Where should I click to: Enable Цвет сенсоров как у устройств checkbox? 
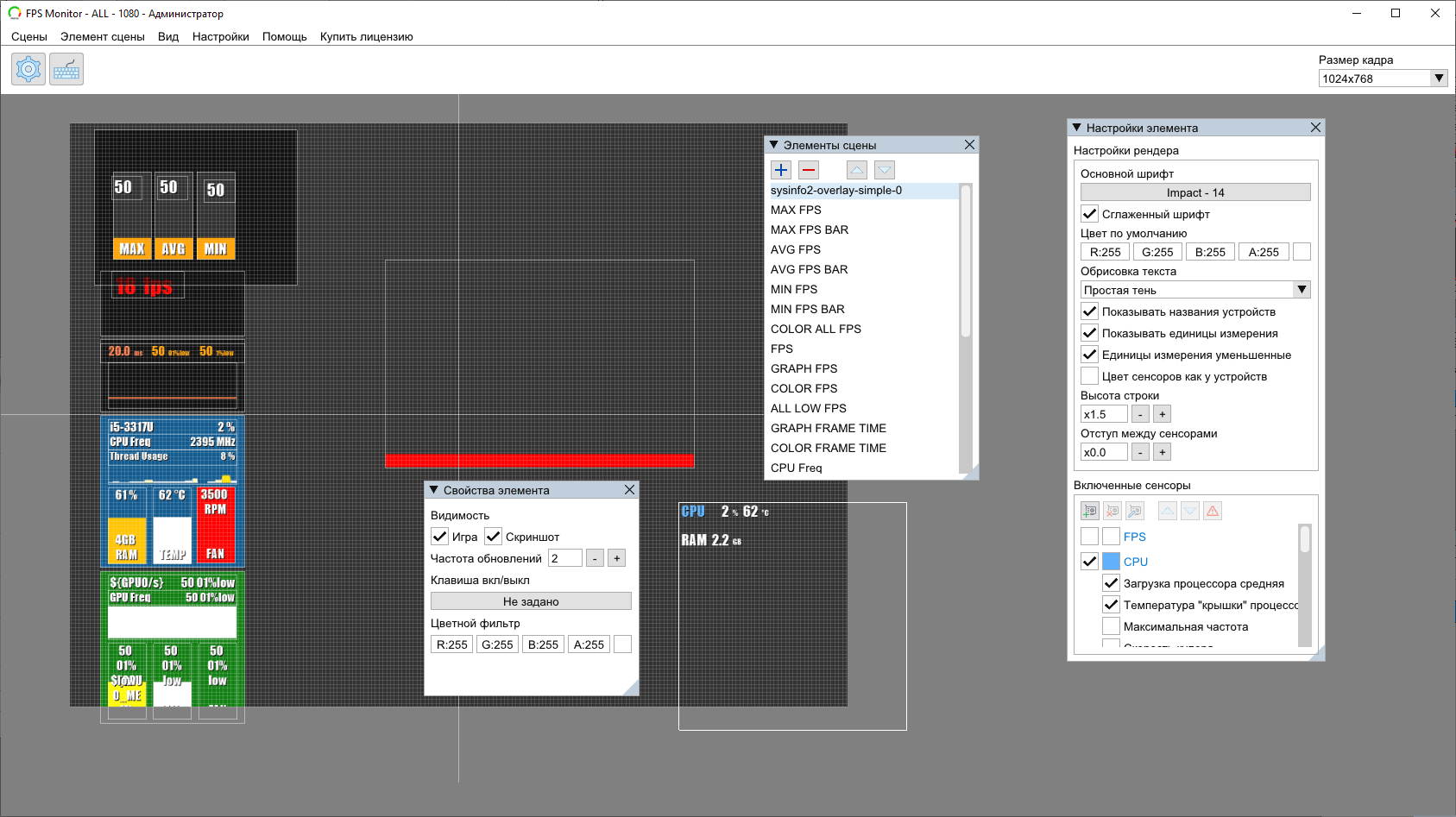click(x=1090, y=376)
